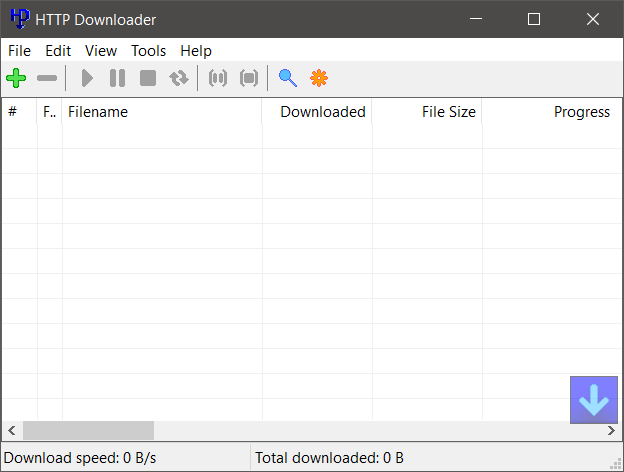Open the Edit menu
The height and width of the screenshot is (472, 624).
(58, 51)
